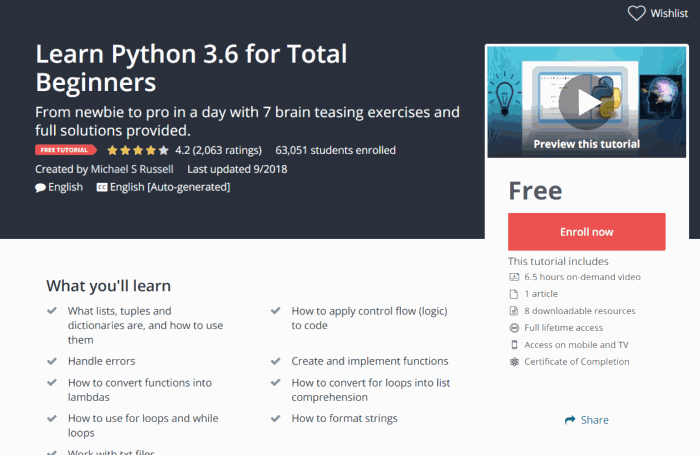The height and width of the screenshot is (455, 700).
Task: Click the 8 downloadable resources text
Action: (579, 311)
